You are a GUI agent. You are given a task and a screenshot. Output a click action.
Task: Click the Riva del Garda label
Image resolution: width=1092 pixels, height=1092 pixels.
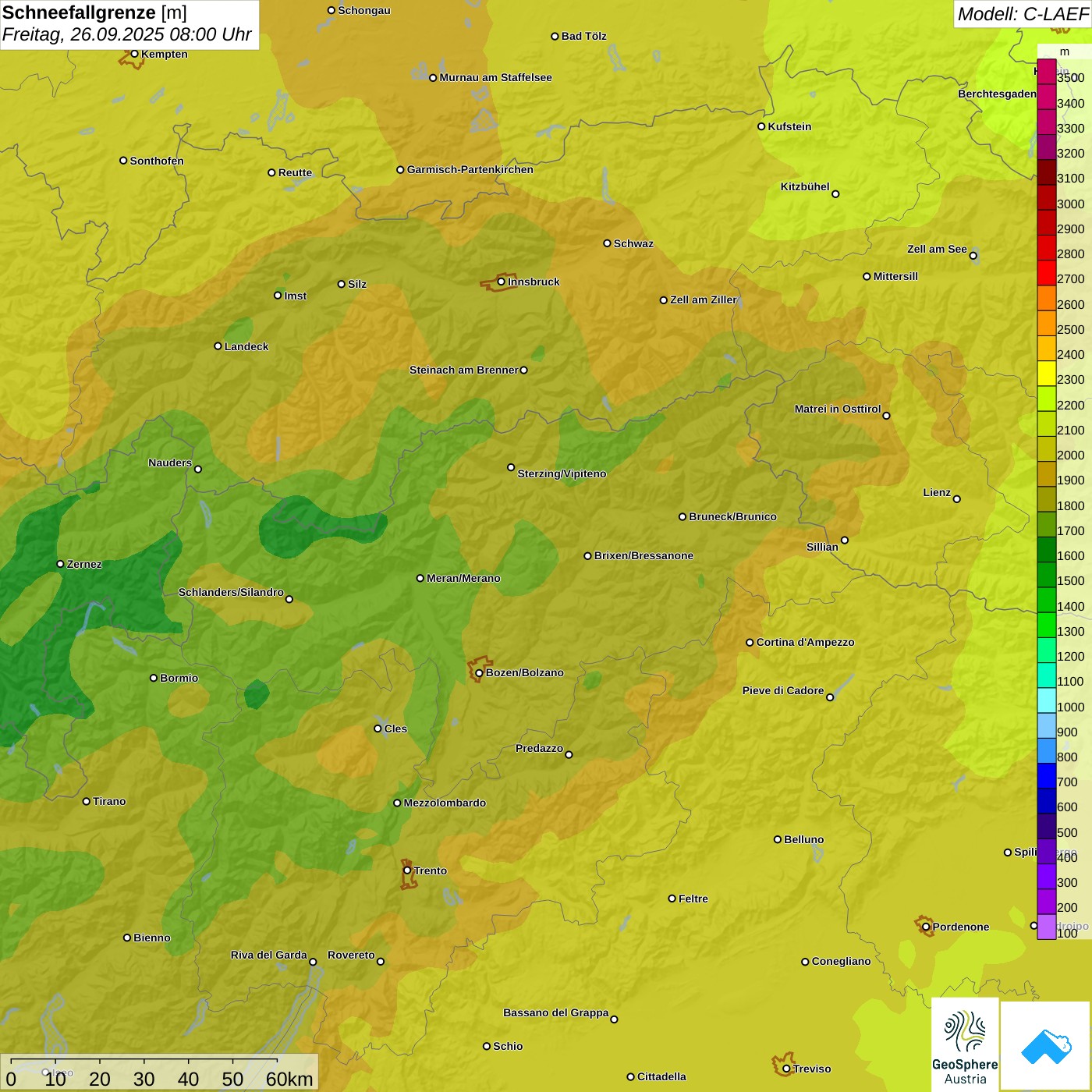pyautogui.click(x=268, y=955)
